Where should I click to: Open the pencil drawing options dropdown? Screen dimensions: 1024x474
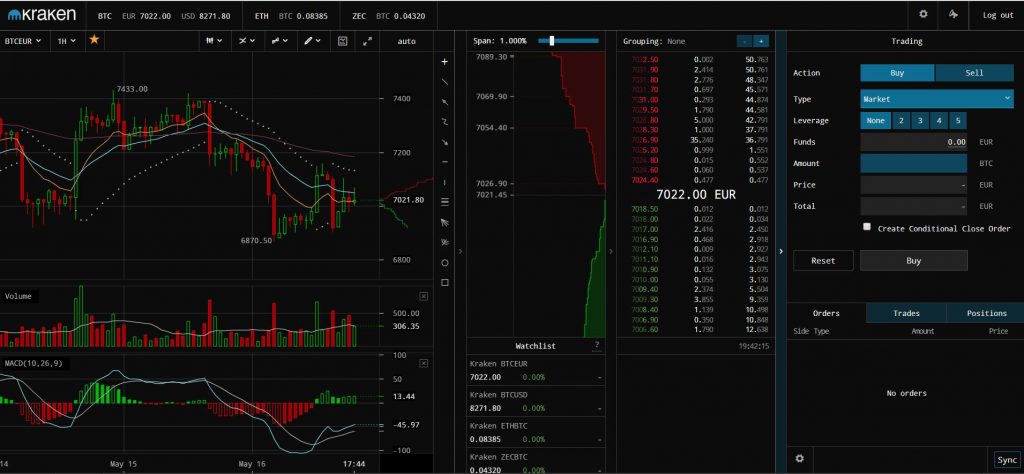tap(313, 40)
